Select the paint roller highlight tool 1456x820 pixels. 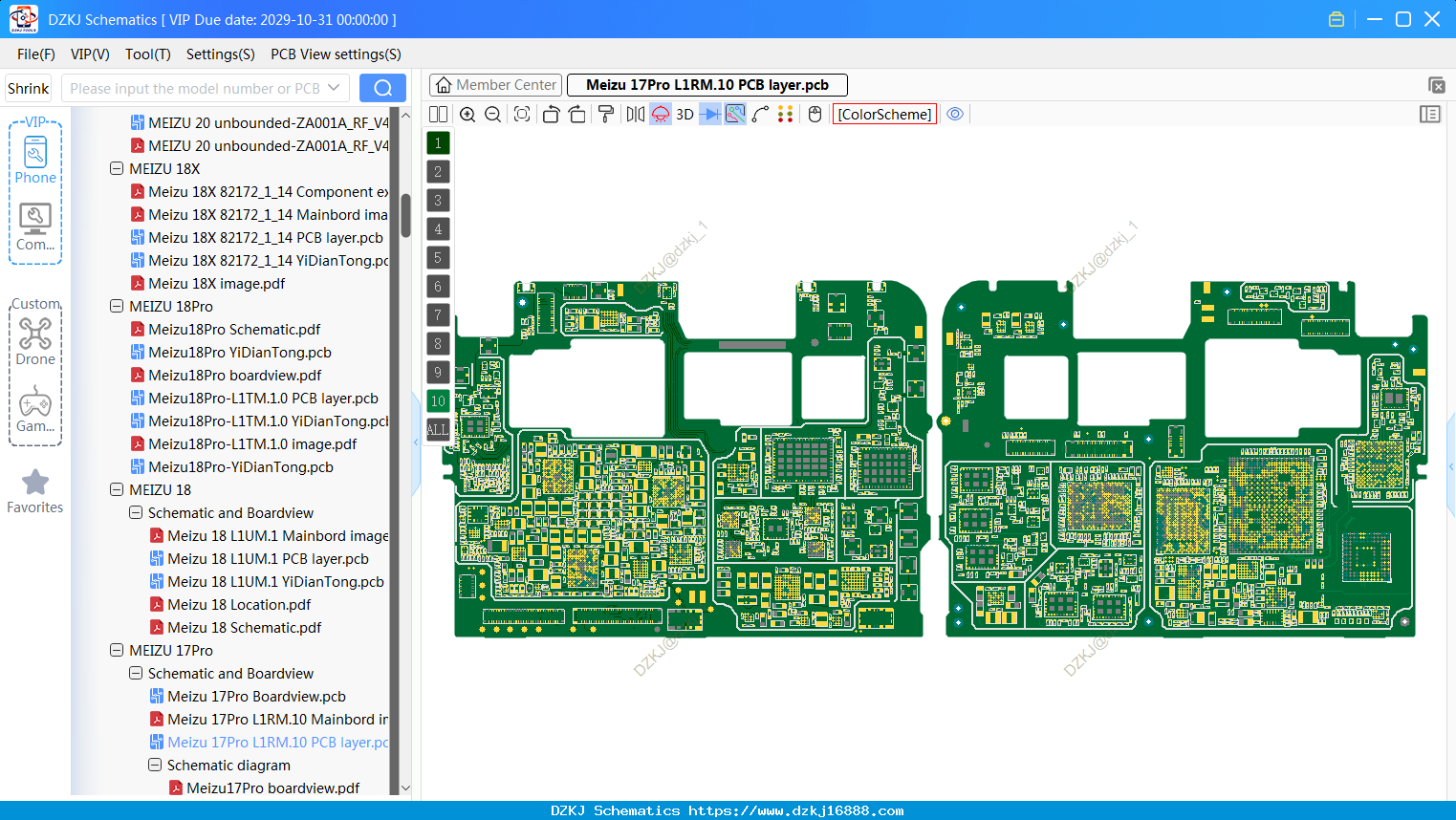tap(605, 114)
